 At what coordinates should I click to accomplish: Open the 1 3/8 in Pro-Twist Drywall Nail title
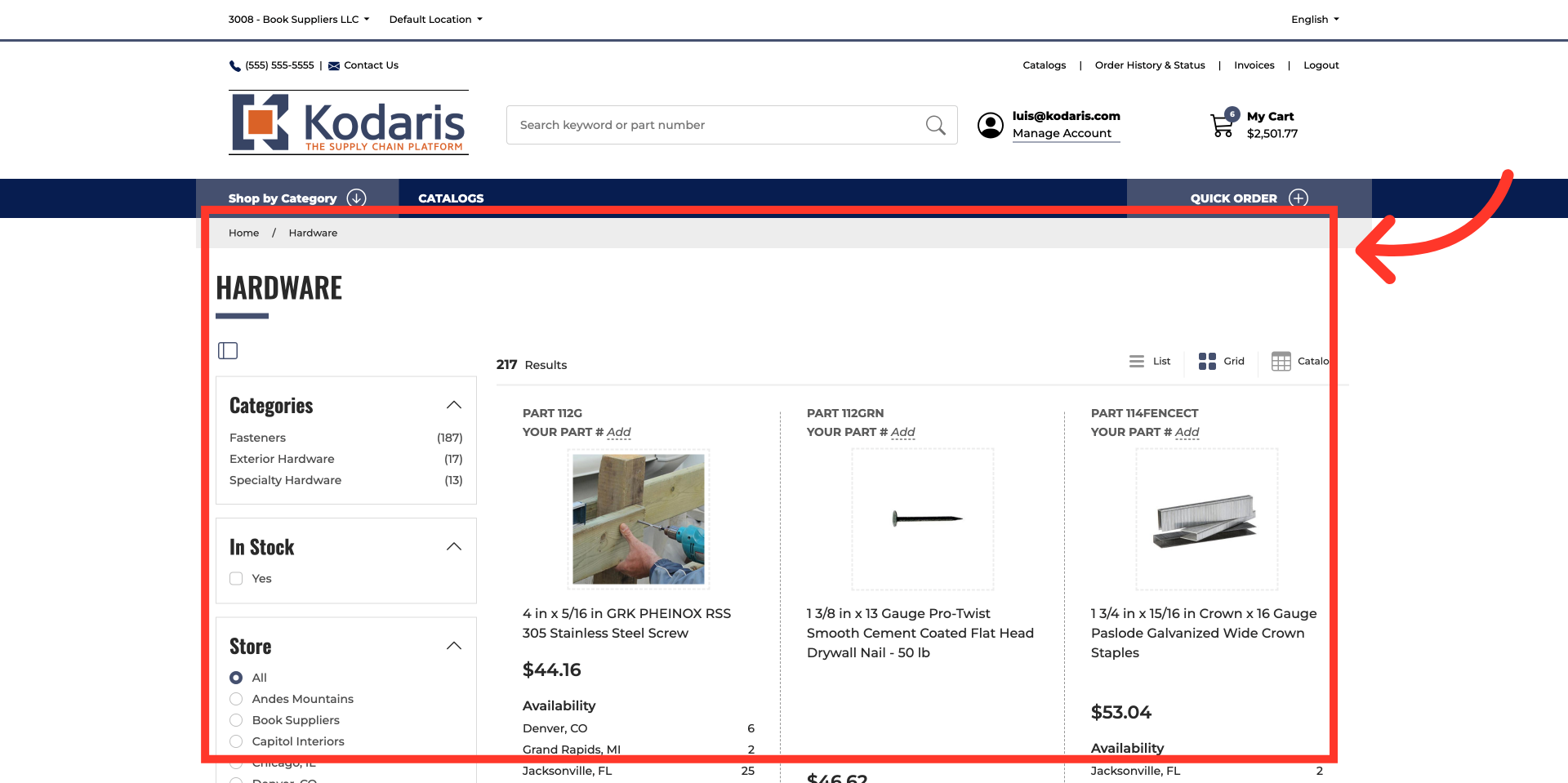(x=920, y=633)
